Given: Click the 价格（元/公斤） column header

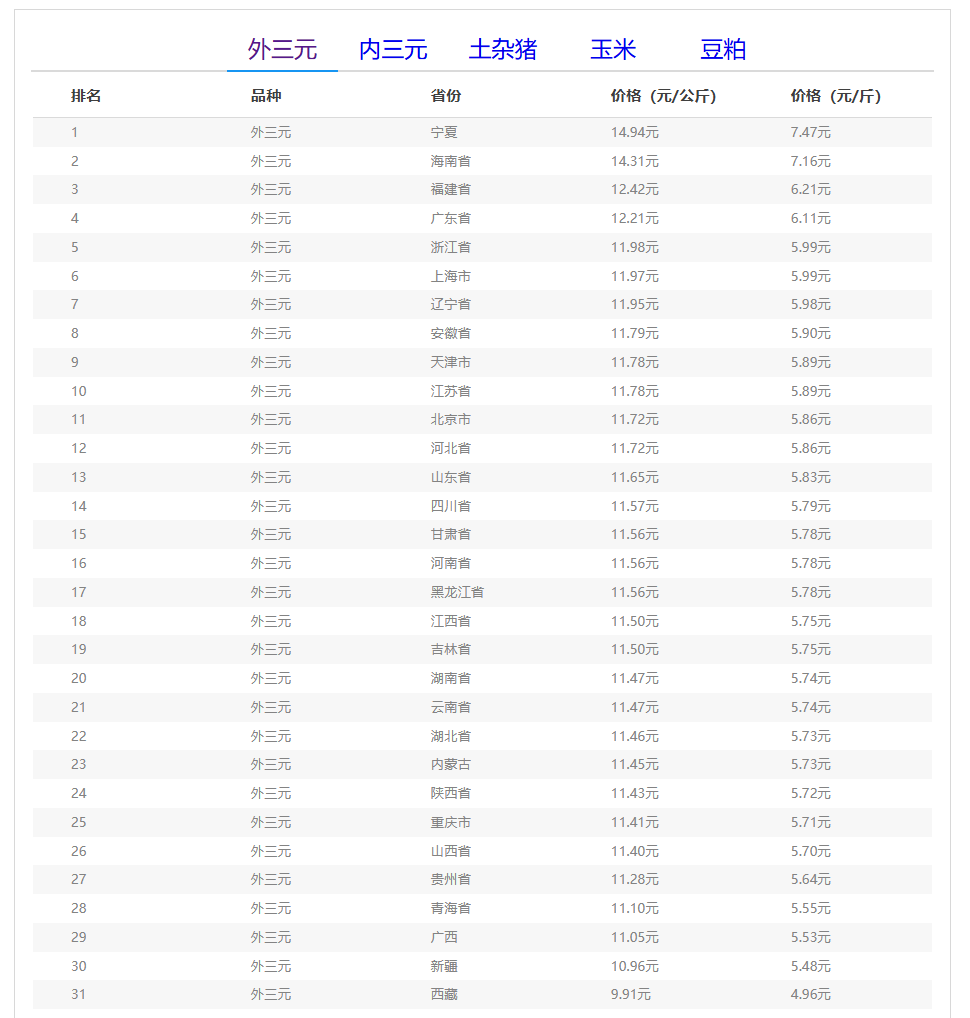Looking at the screenshot, I should pos(663,96).
